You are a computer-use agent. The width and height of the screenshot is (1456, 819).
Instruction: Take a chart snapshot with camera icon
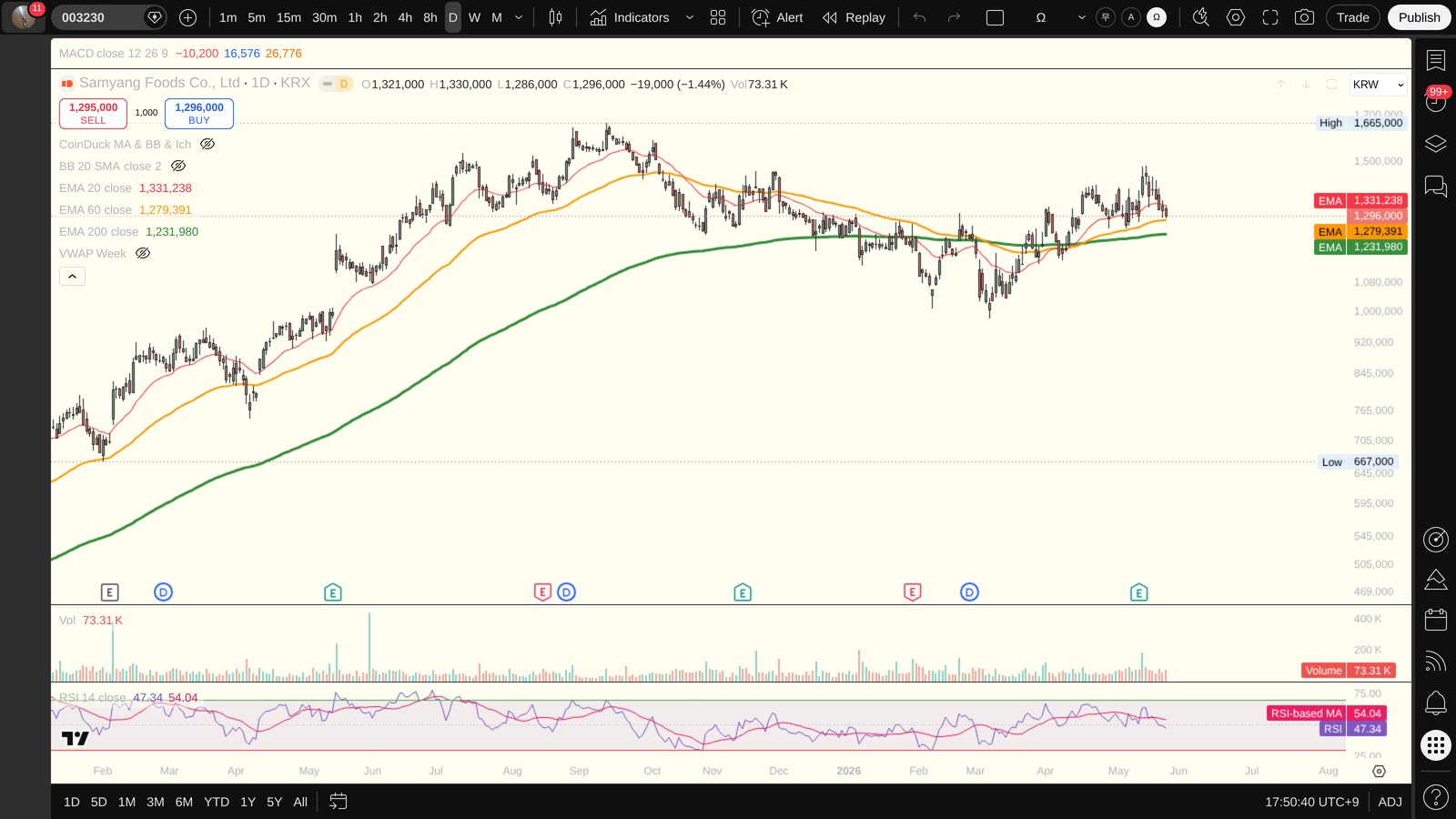[1304, 17]
